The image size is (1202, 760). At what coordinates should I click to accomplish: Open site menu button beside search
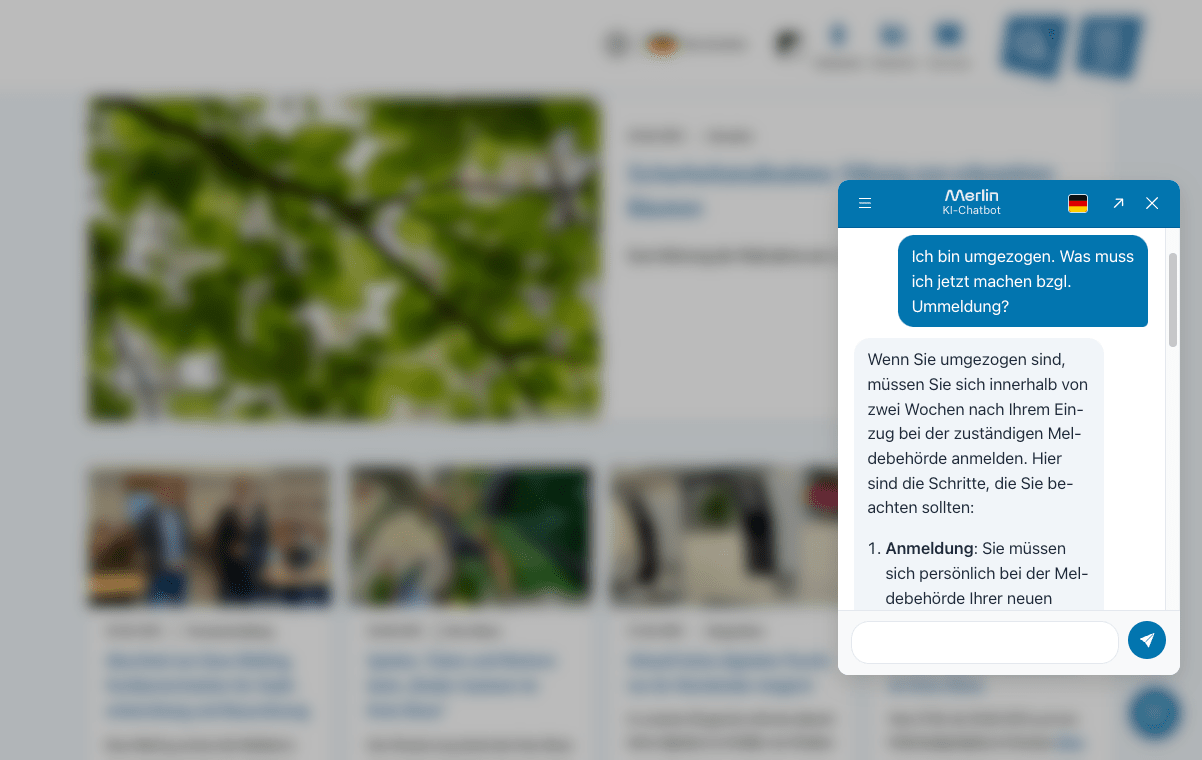click(x=1110, y=45)
